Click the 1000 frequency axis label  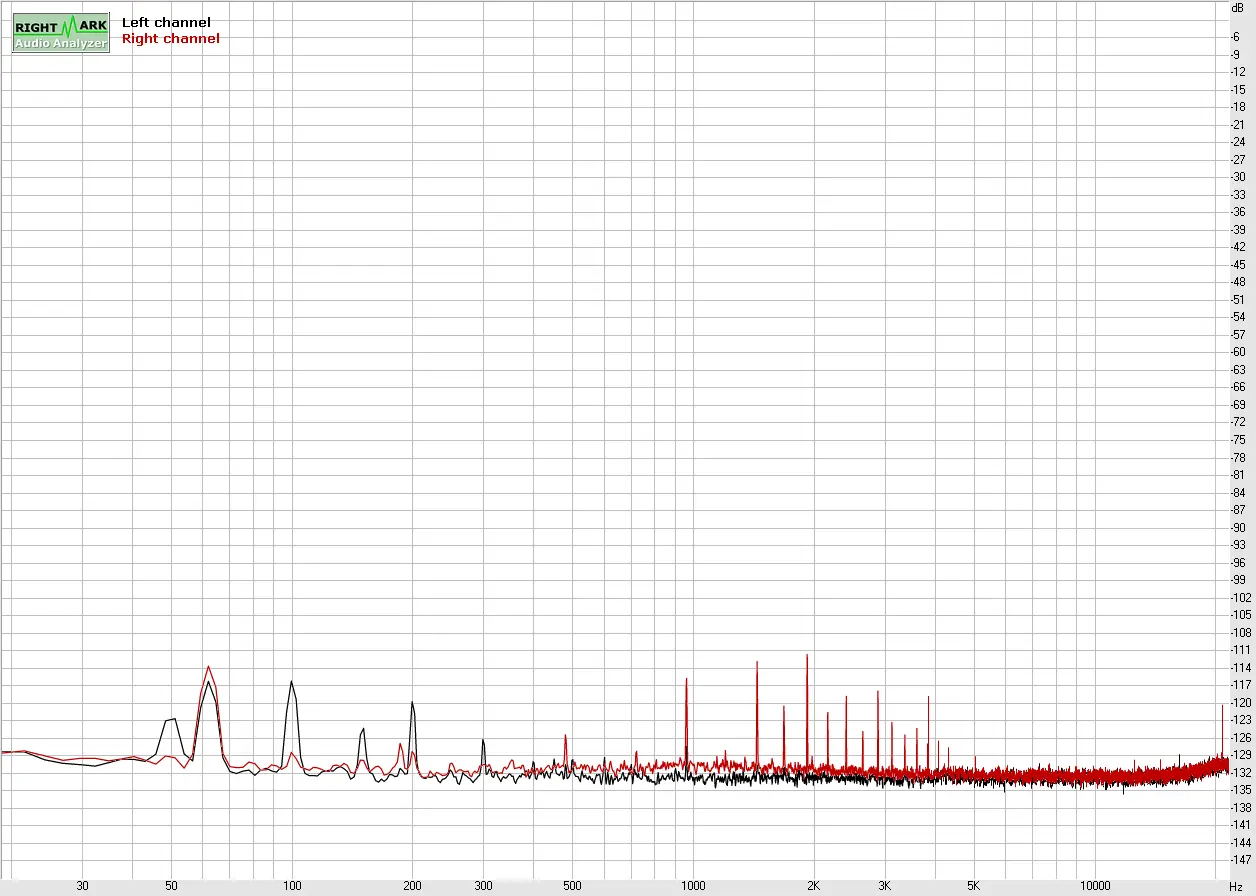click(693, 886)
